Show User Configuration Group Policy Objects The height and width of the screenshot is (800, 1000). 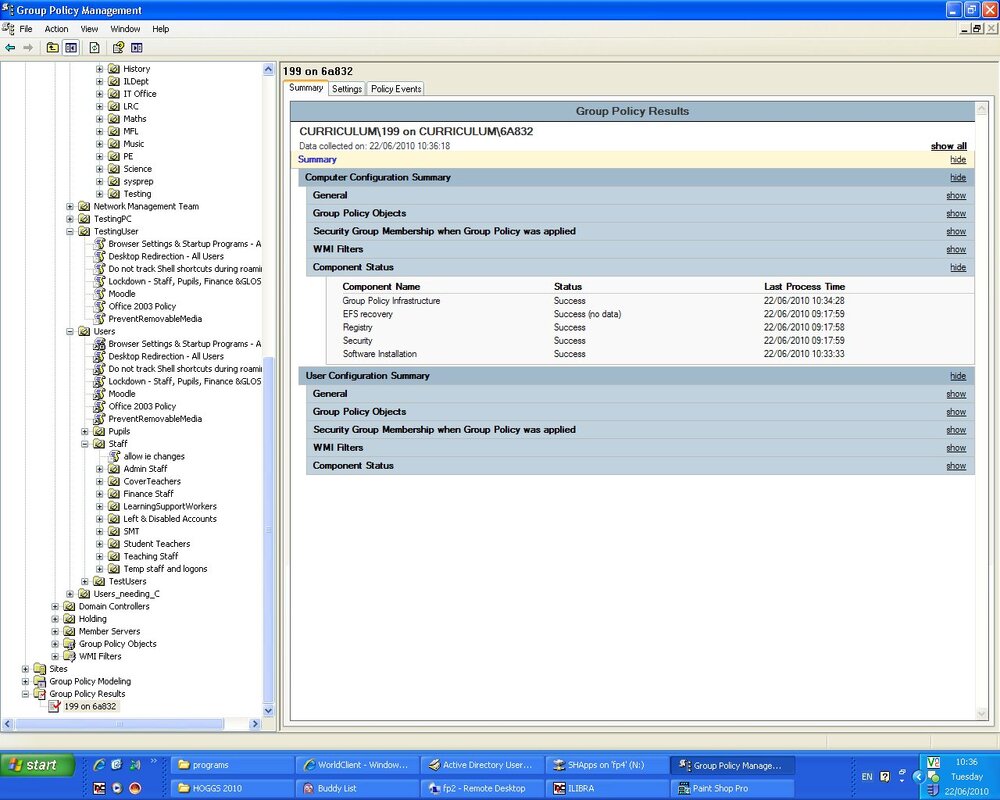point(956,413)
